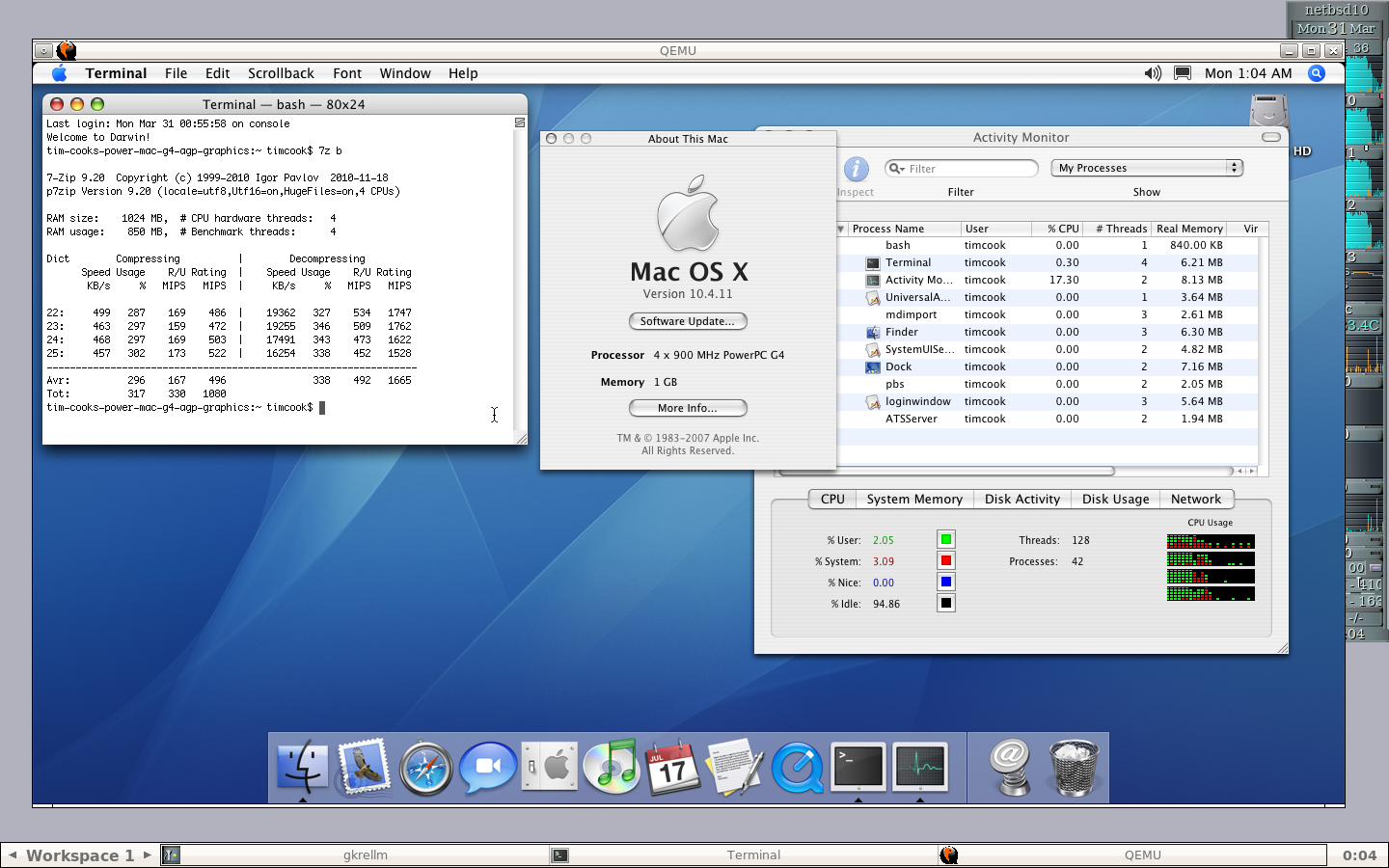Launch iTunes from the Dock
Viewport: 1389px width, 868px height.
pyautogui.click(x=612, y=768)
